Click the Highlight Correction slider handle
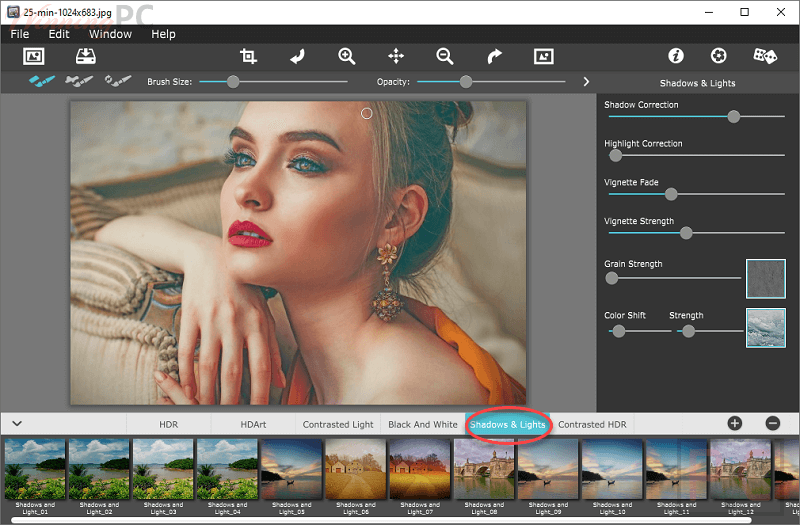 tap(616, 156)
